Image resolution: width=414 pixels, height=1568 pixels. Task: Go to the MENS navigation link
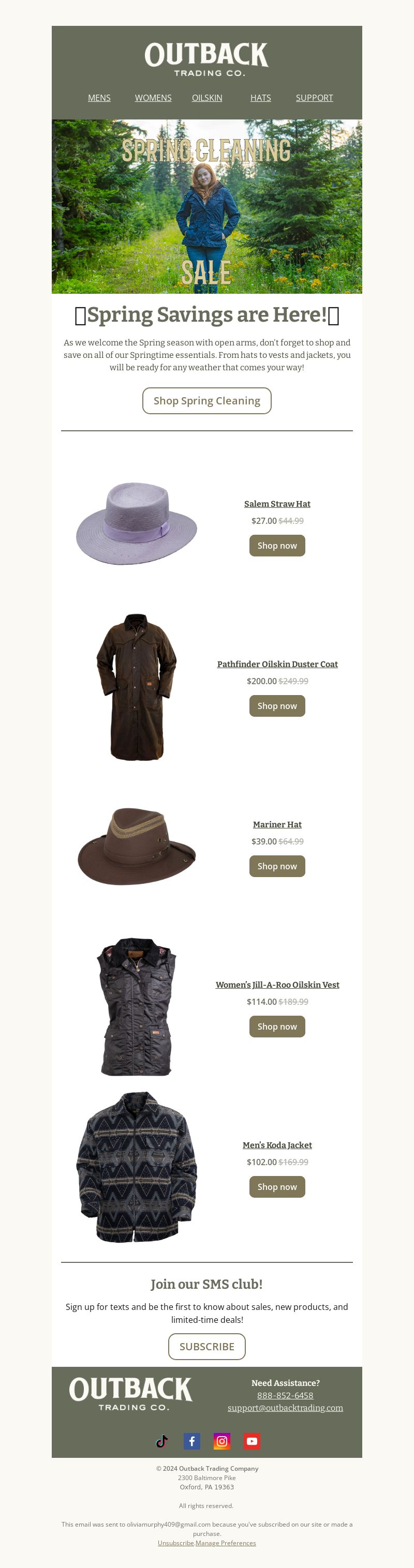pyautogui.click(x=99, y=98)
